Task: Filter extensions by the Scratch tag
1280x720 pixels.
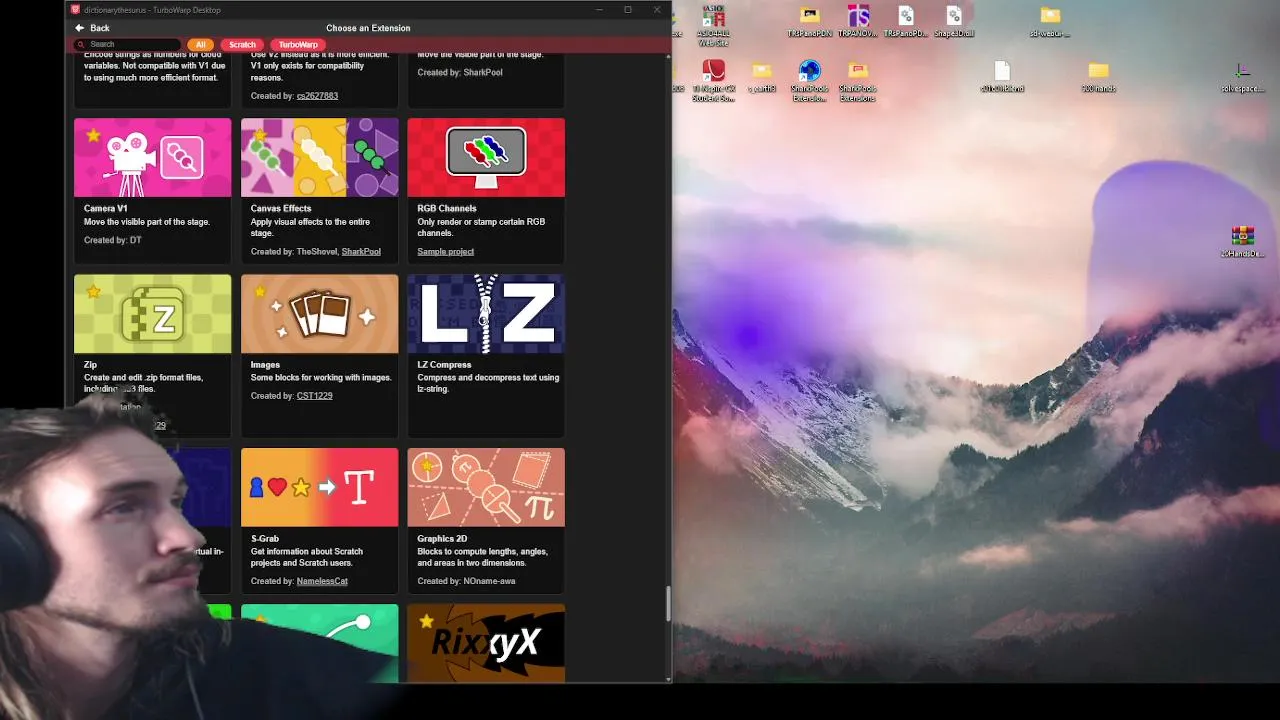Action: (243, 44)
